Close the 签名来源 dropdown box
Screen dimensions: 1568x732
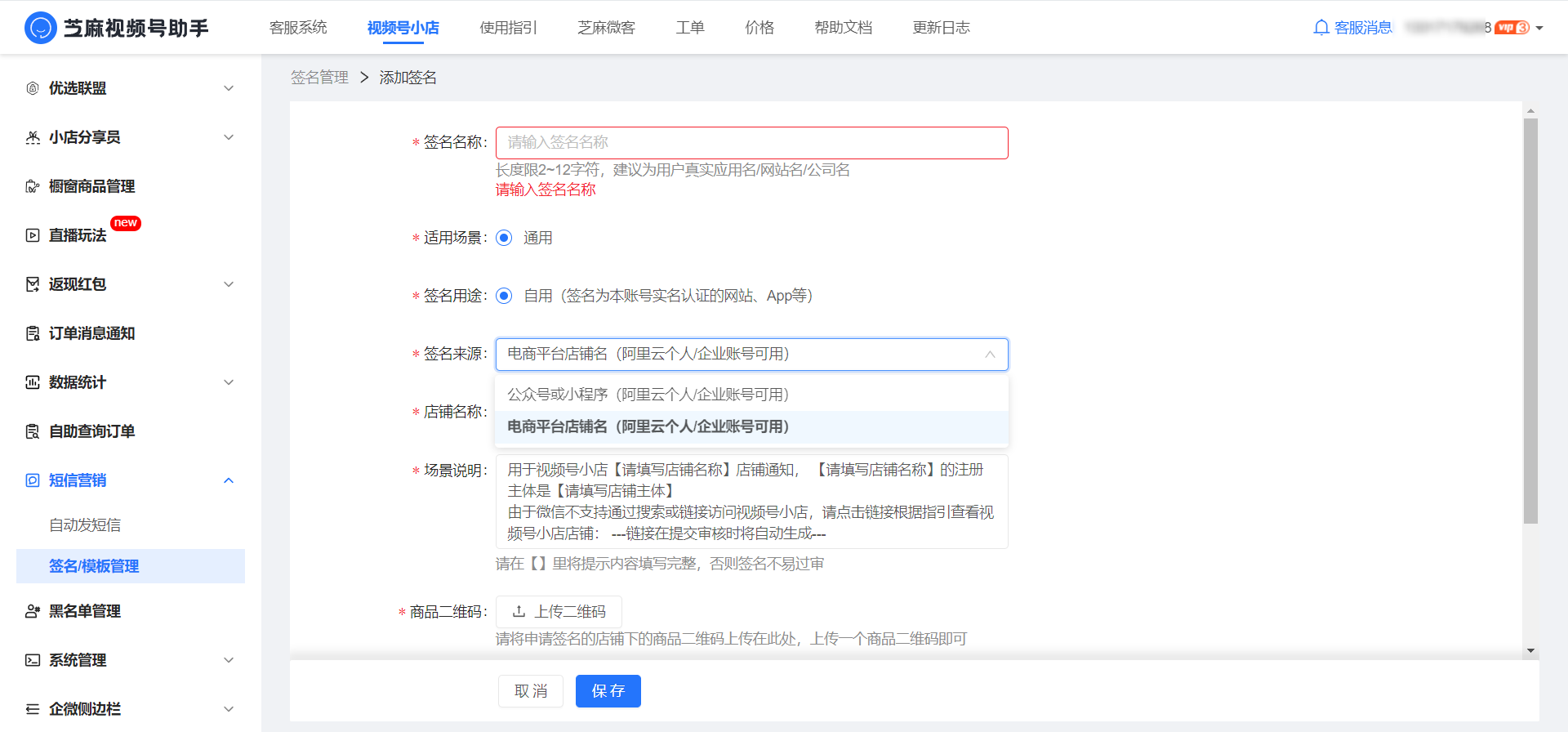(x=751, y=355)
